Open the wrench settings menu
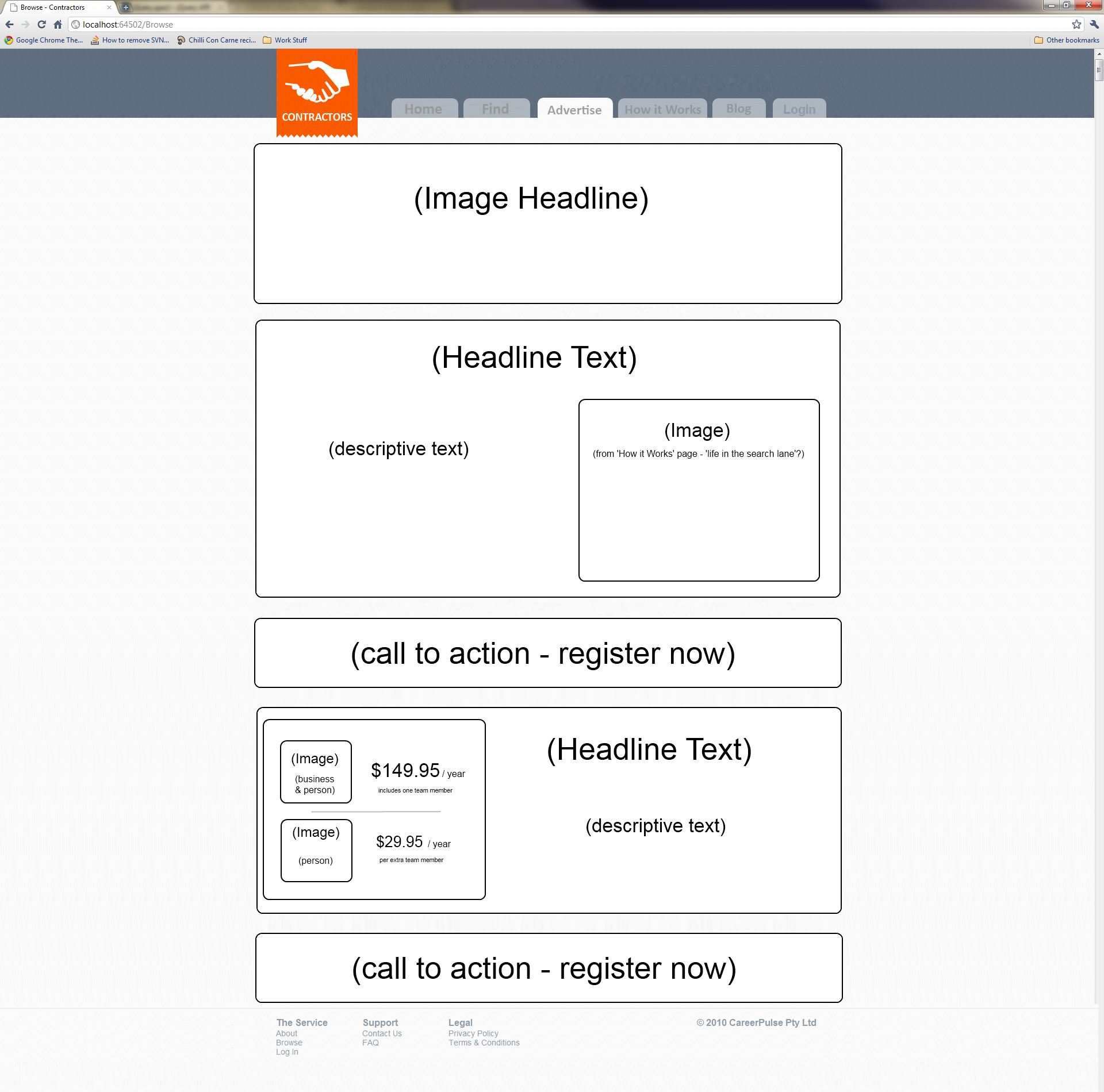 pos(1094,25)
